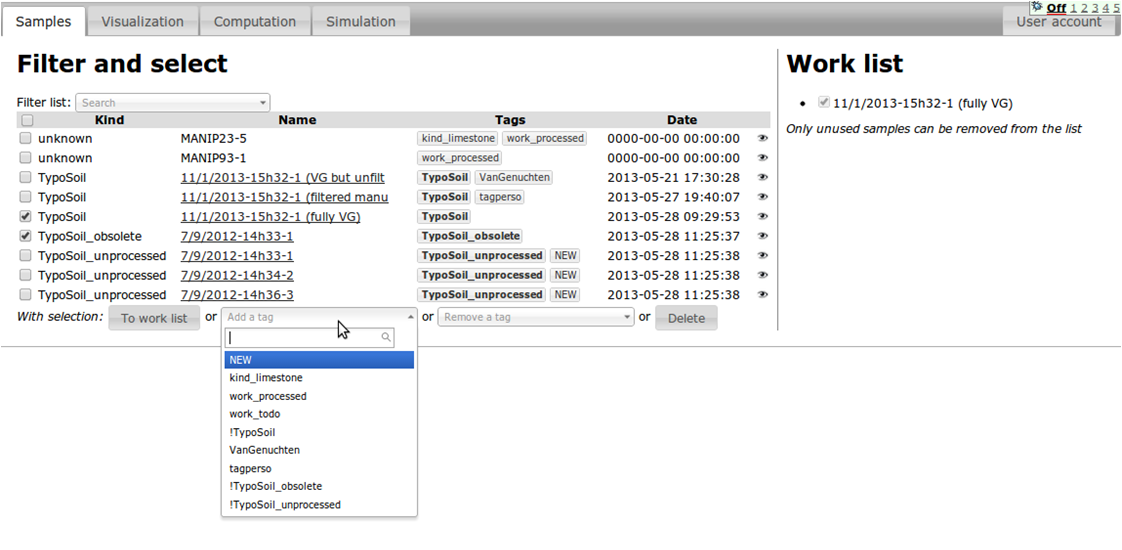
Task: Click the MANIP23-5 sample name
Action: pyautogui.click(x=214, y=139)
